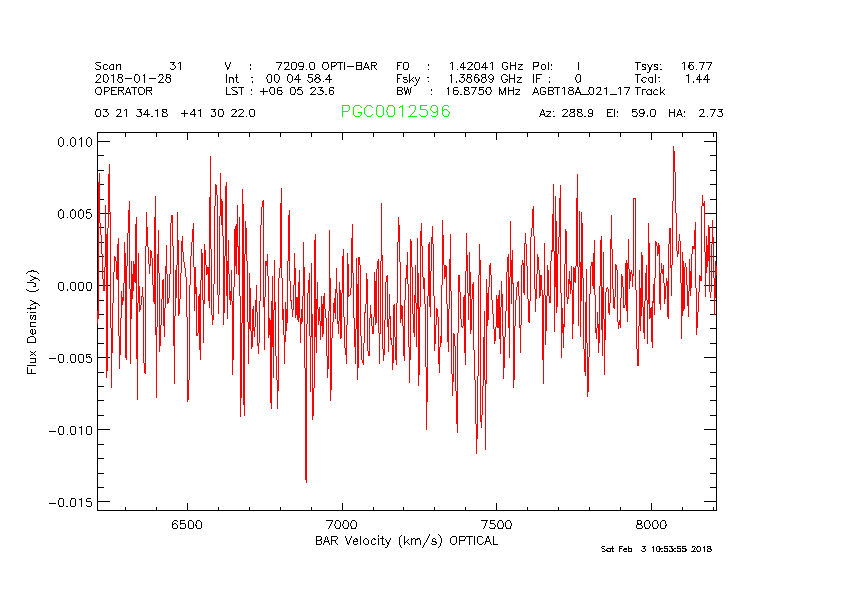The width and height of the screenshot is (842, 595).
Task: Click the HA: 2.73 hour angle
Action: (701, 113)
